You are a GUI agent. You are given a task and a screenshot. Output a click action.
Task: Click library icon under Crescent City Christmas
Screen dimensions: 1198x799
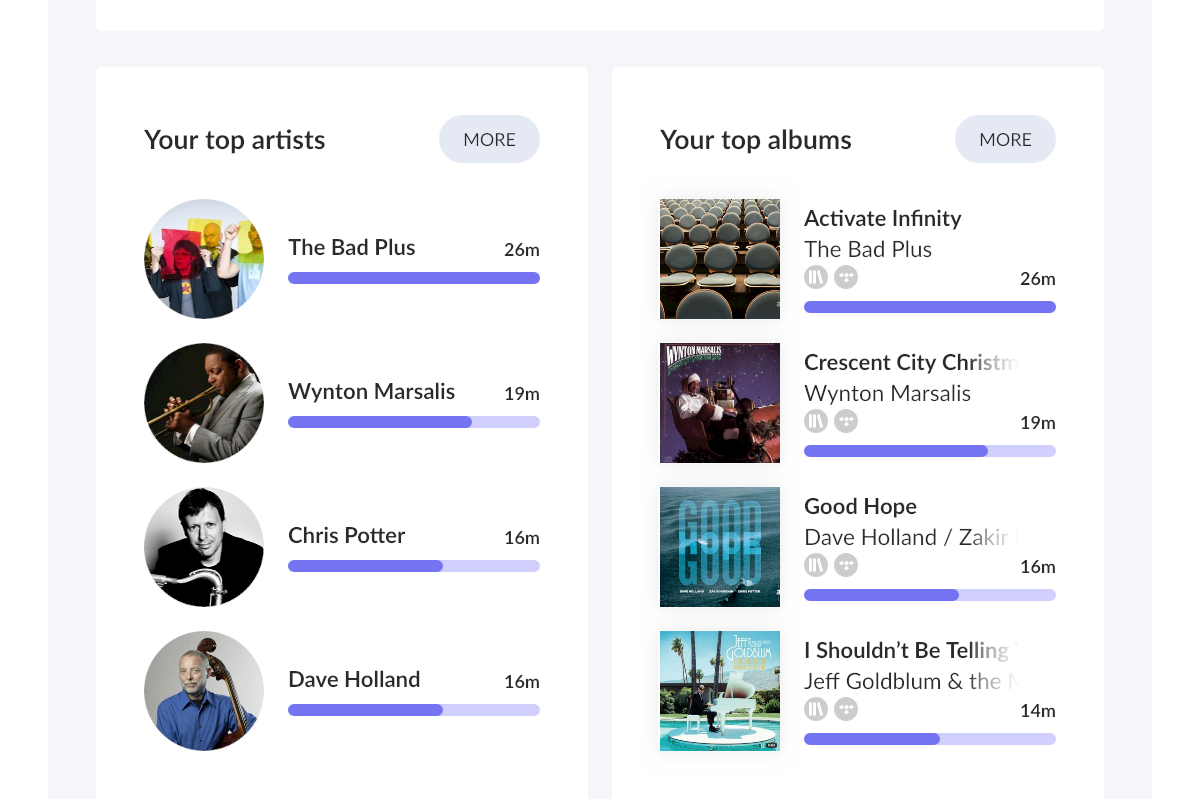click(816, 421)
